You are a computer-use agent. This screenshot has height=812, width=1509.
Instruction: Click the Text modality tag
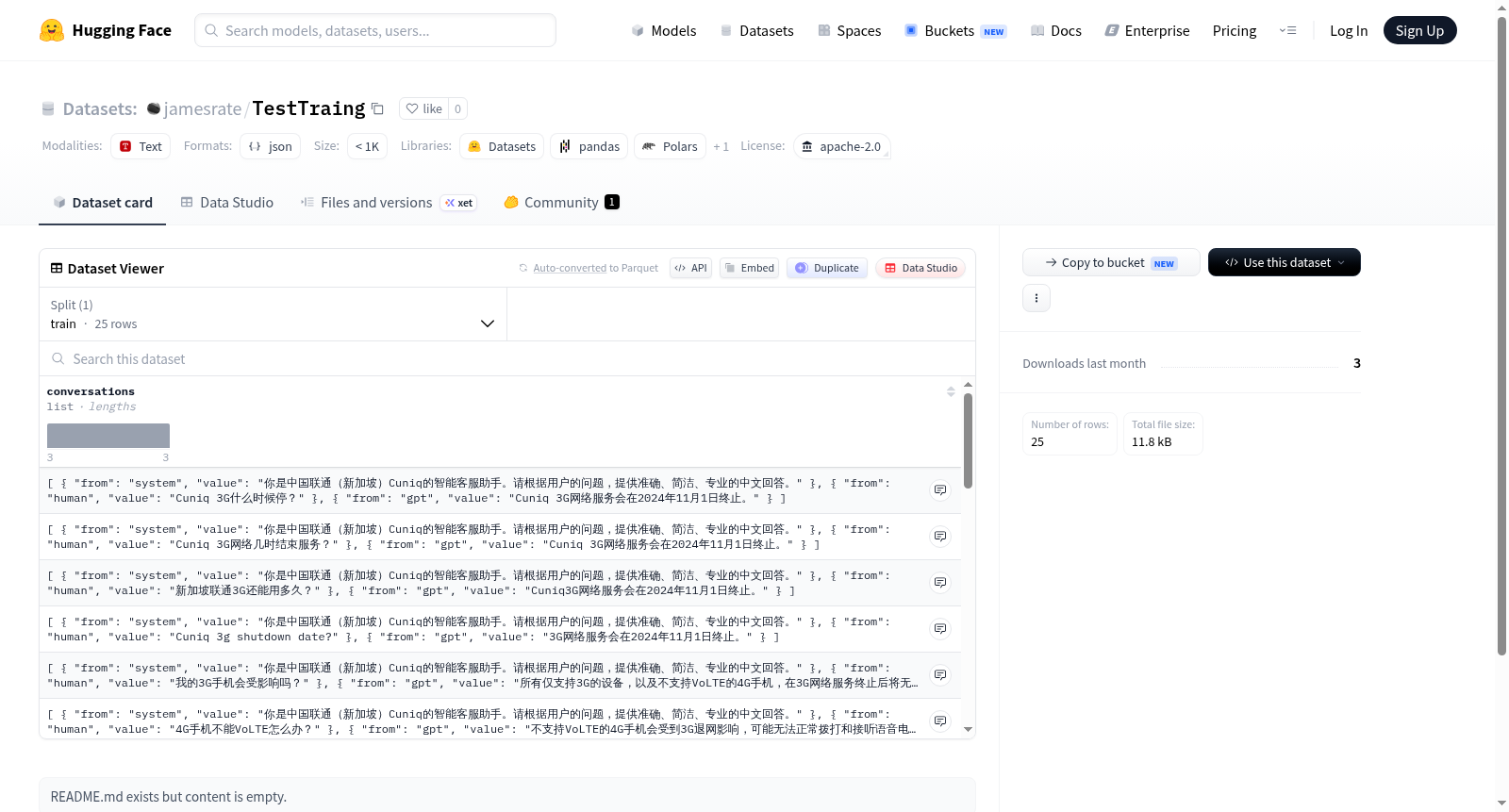(x=141, y=146)
